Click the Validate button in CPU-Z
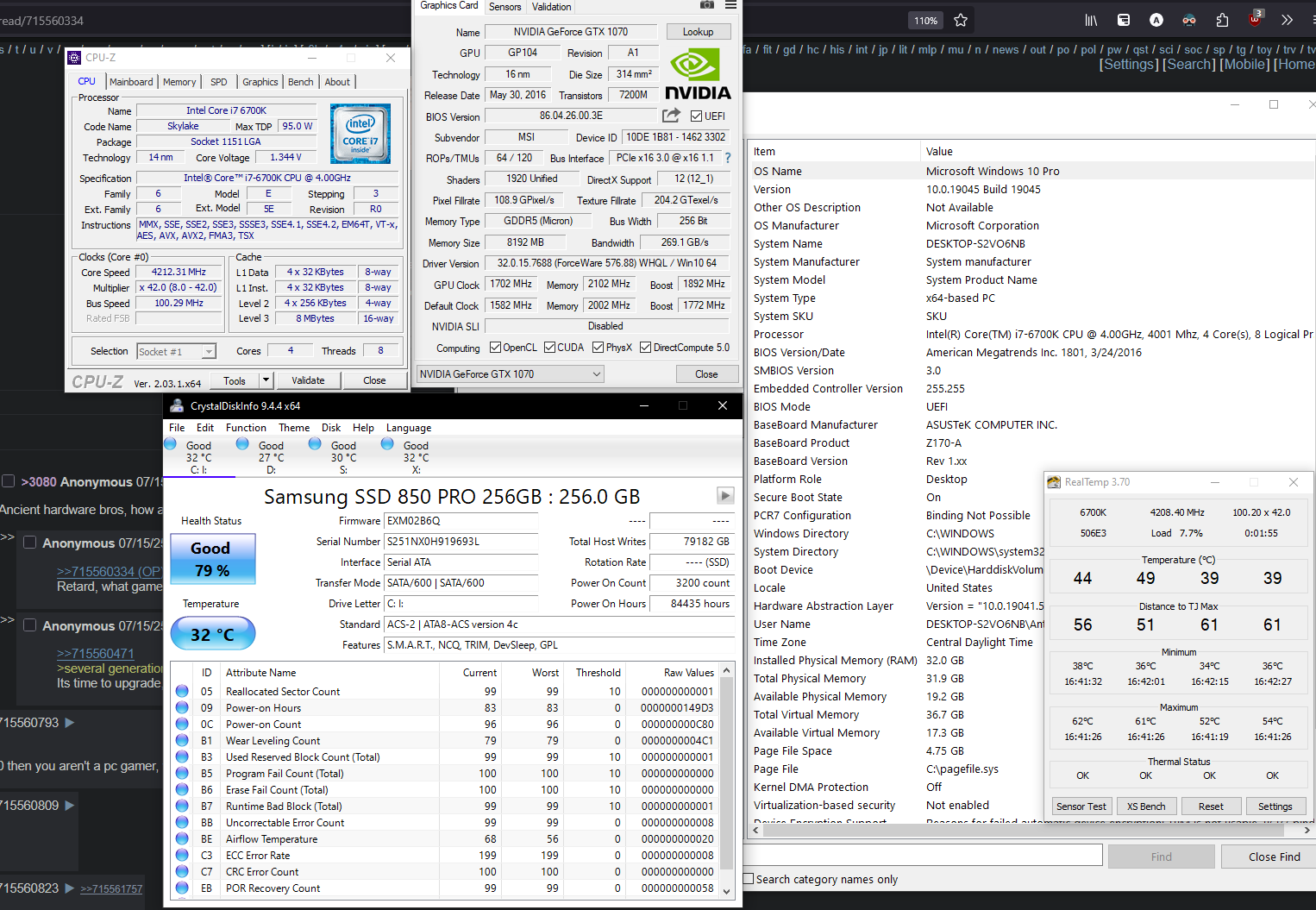1316x910 pixels. [308, 380]
